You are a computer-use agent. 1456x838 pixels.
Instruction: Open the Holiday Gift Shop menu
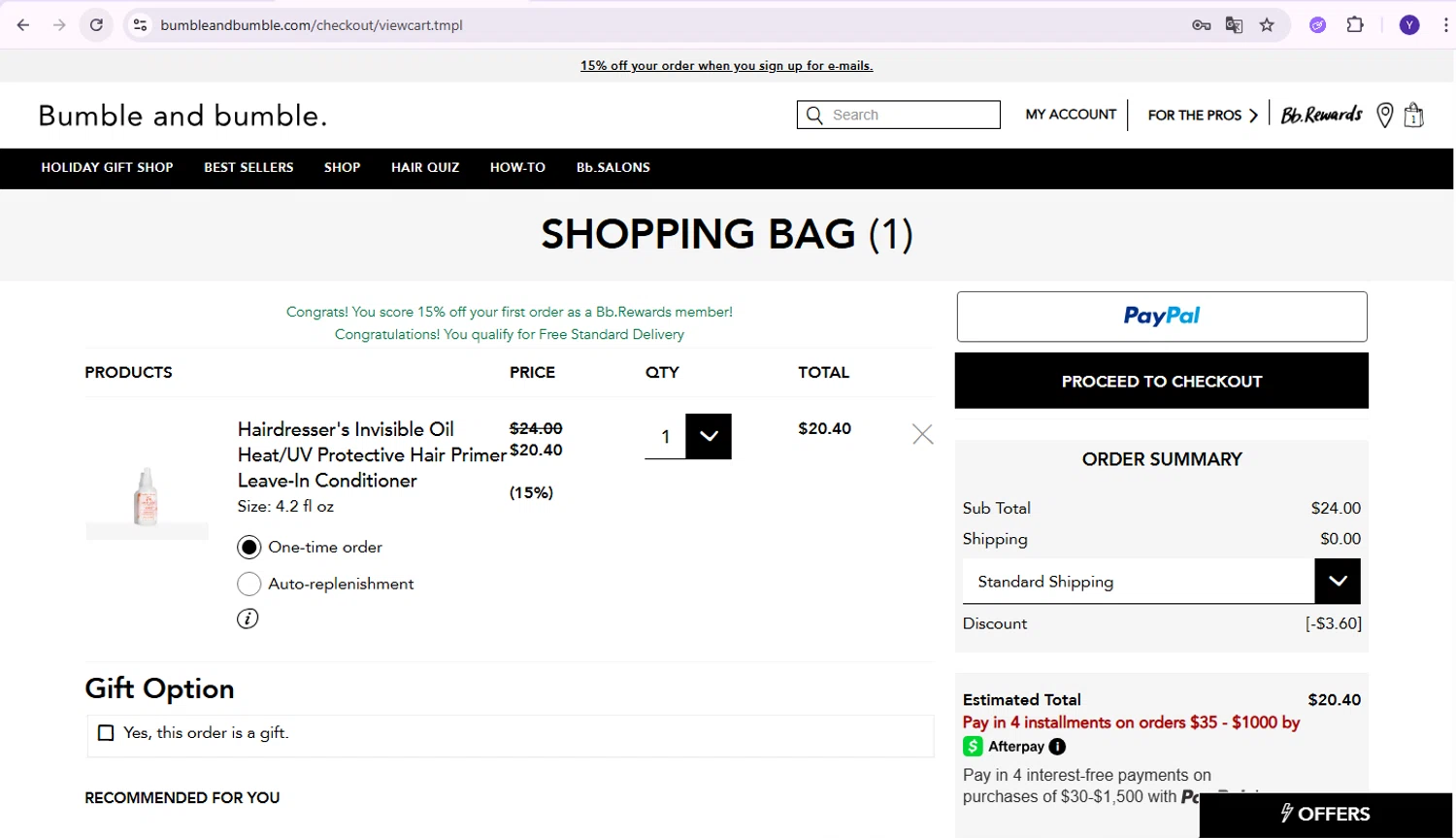point(107,168)
